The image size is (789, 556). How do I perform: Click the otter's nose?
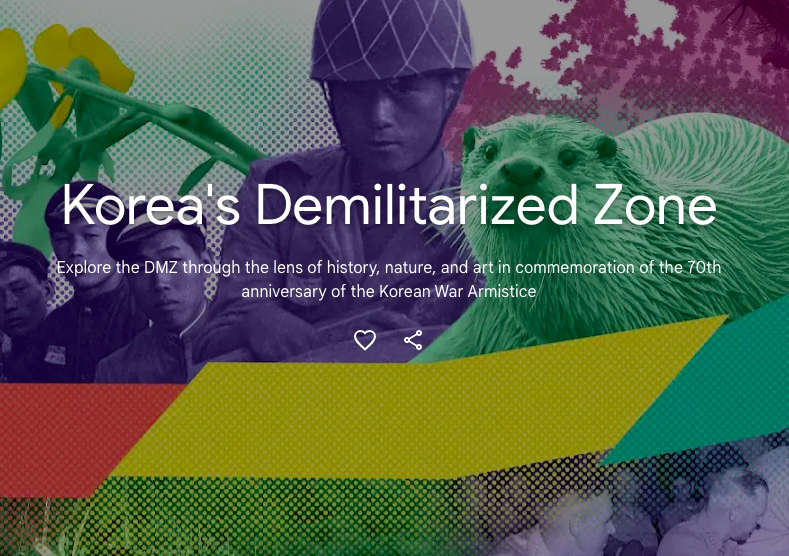pyautogui.click(x=523, y=171)
